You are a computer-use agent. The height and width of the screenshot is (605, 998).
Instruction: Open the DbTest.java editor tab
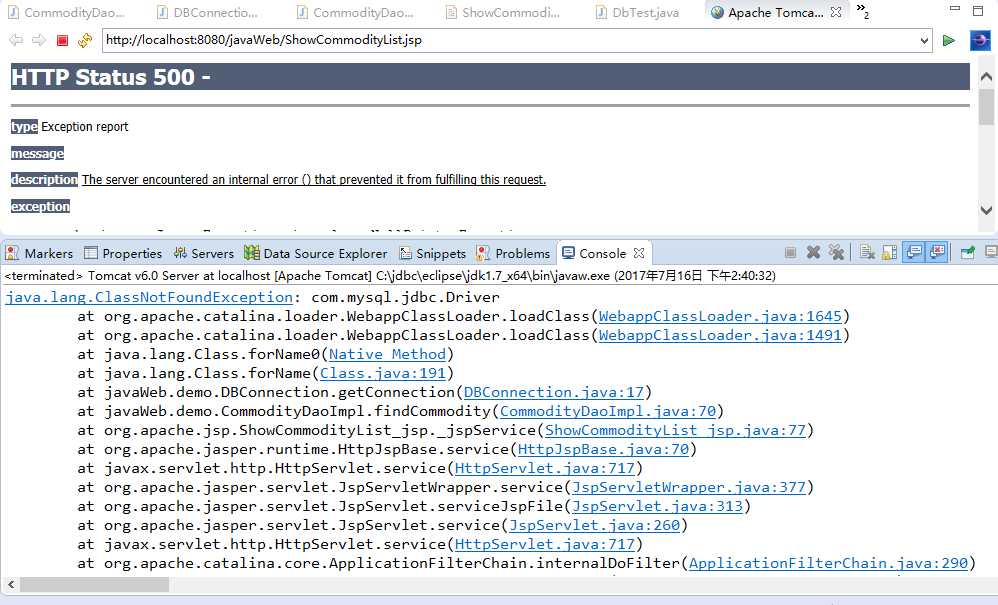[x=637, y=12]
